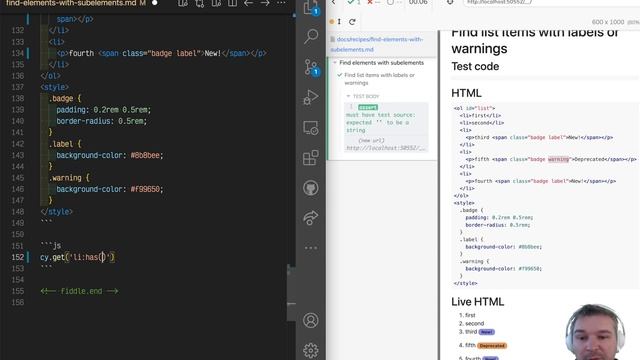Screen dimensions: 640x360
Task: Click the '.warning {' line in editor
Action: (69, 178)
